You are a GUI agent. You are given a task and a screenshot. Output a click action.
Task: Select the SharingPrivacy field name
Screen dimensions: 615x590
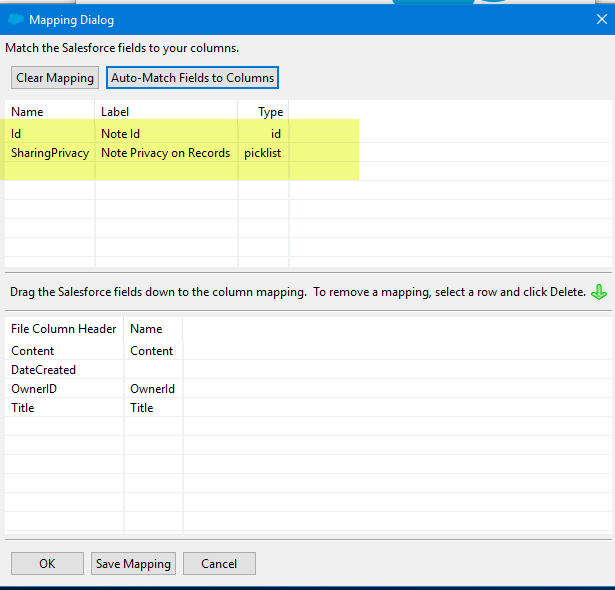(50, 153)
